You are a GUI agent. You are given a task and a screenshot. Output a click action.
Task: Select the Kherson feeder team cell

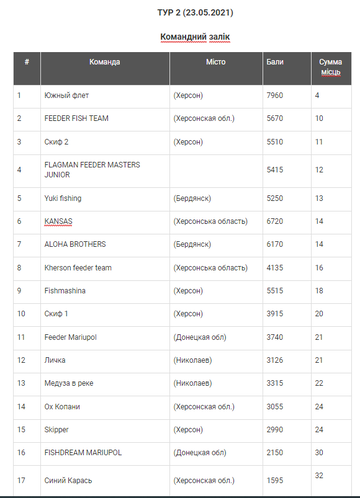pyautogui.click(x=105, y=268)
